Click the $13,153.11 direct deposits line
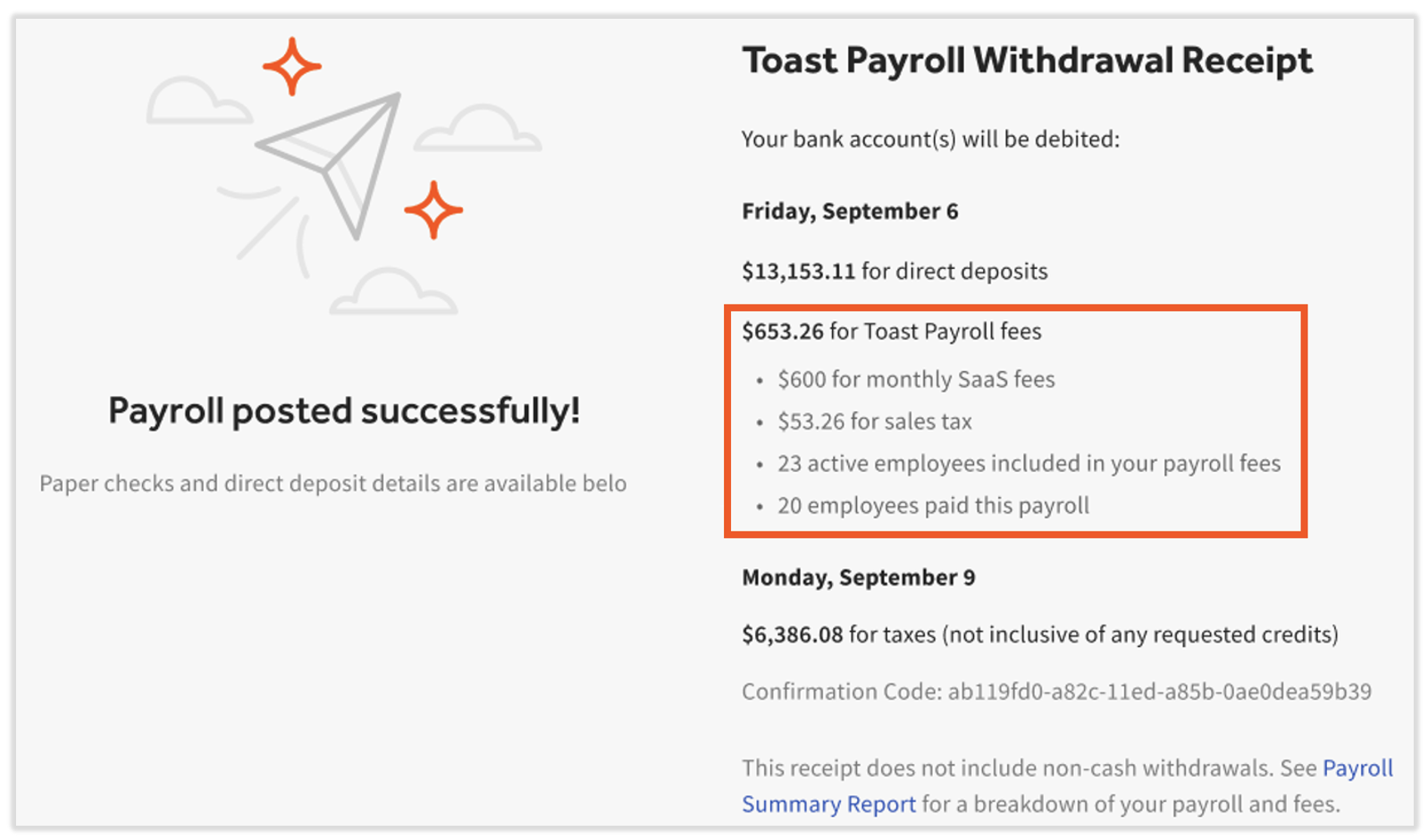Viewport: 1428px width, 840px height. 895,272
